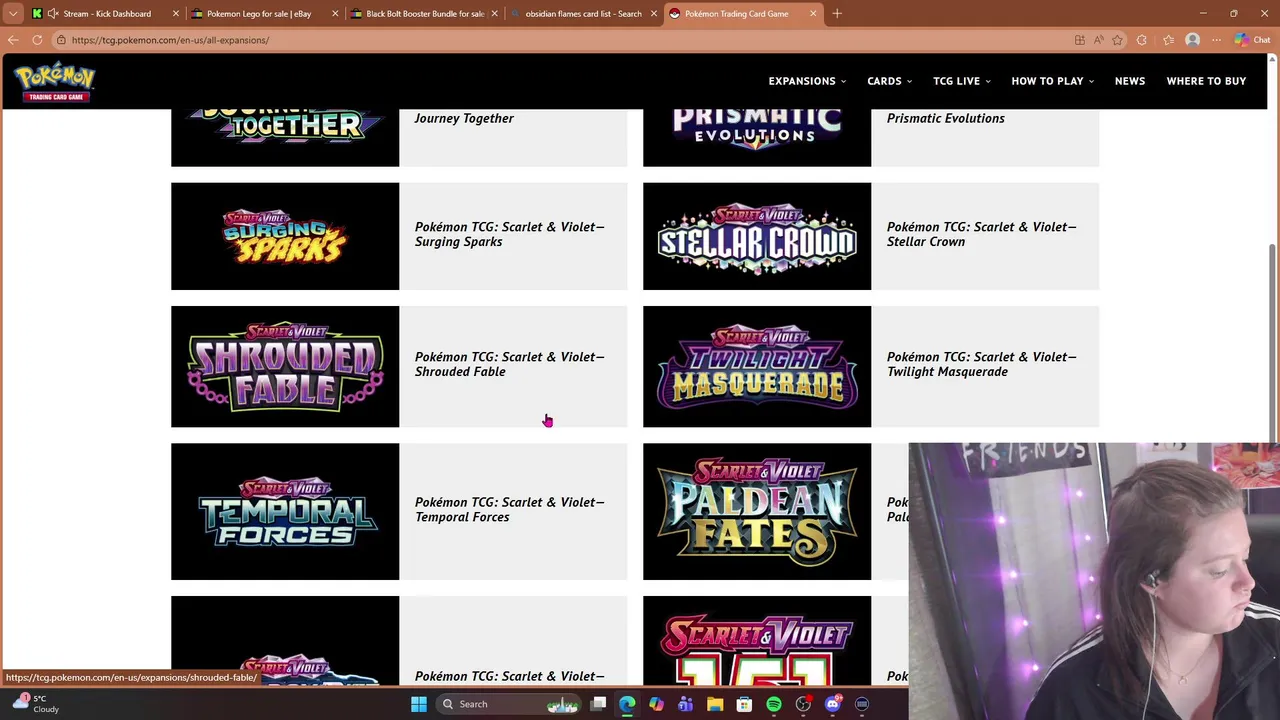Click the address bar URL field
This screenshot has width=1280, height=720.
(x=560, y=40)
